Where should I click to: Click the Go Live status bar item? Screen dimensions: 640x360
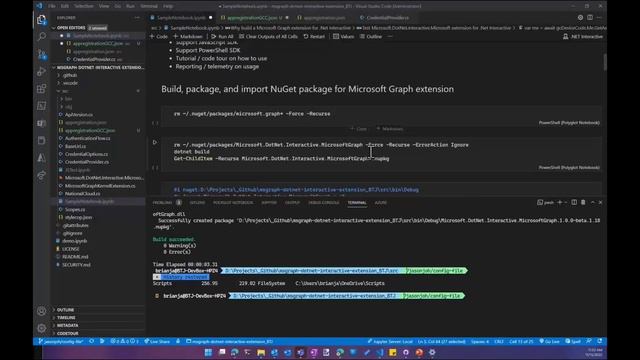pos(549,341)
